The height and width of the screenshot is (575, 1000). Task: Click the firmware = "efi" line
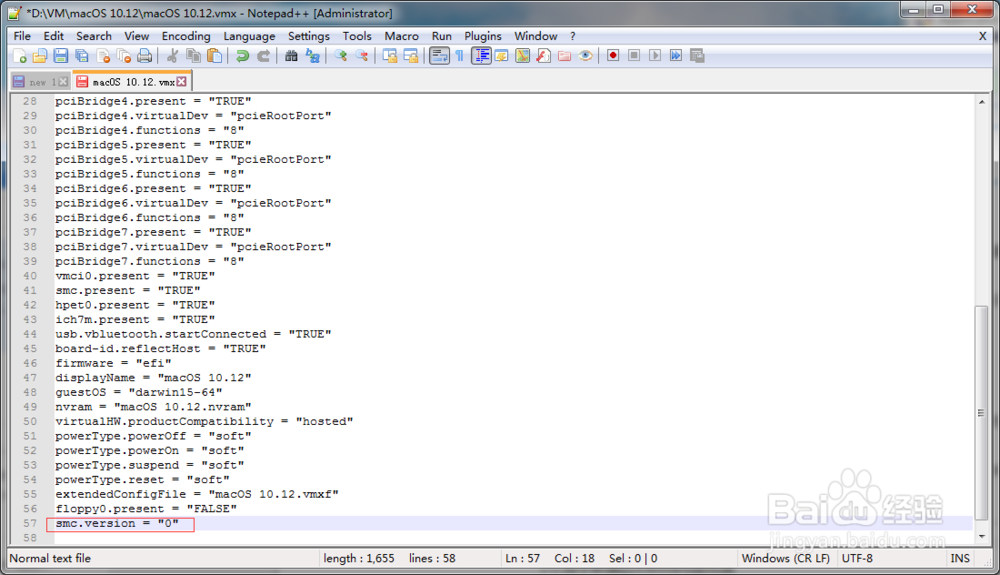click(113, 363)
